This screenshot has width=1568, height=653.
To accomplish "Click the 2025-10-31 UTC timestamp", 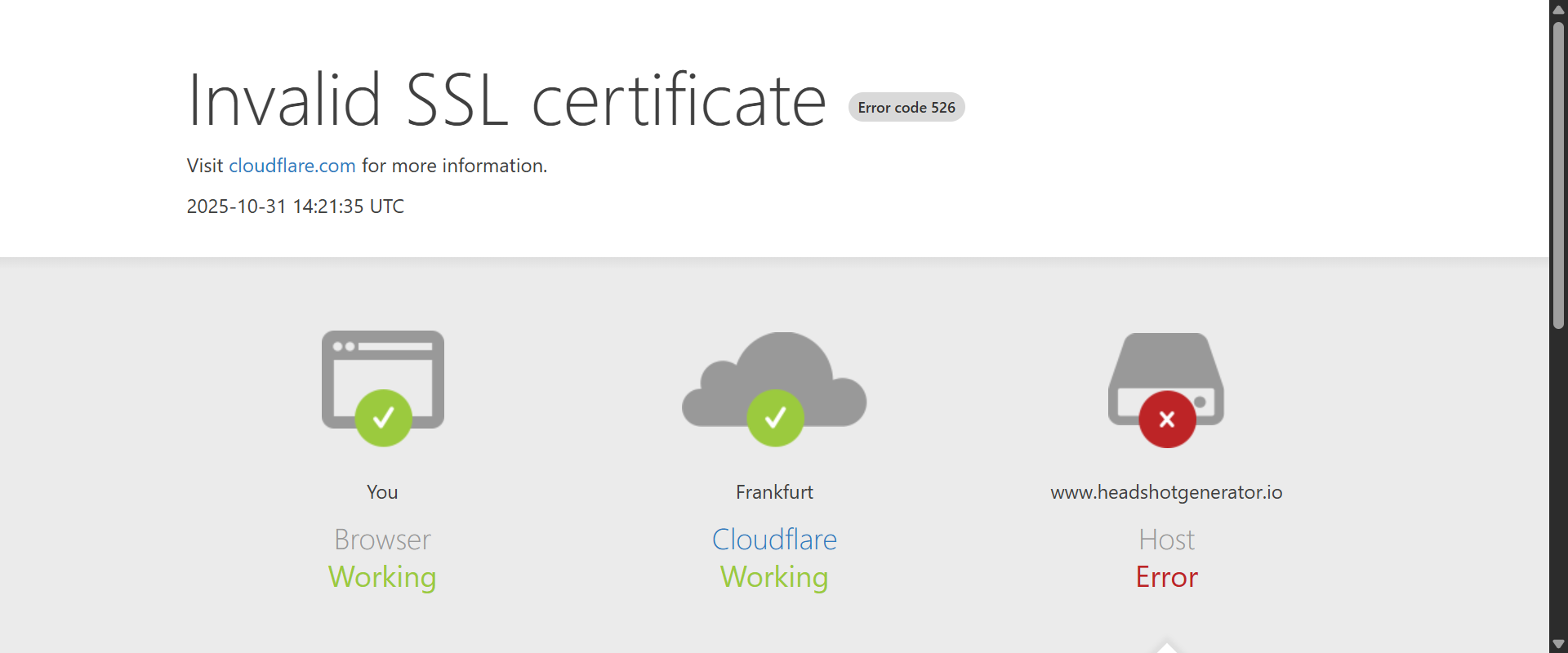I will [x=295, y=207].
